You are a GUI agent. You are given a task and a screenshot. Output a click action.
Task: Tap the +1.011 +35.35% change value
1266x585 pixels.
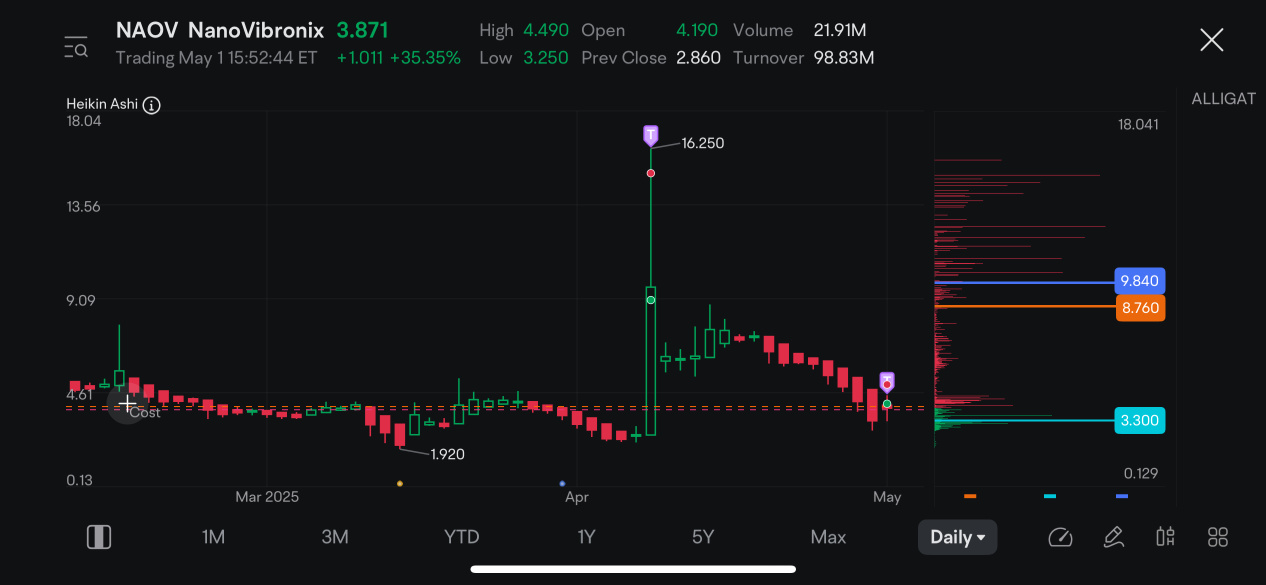[399, 58]
